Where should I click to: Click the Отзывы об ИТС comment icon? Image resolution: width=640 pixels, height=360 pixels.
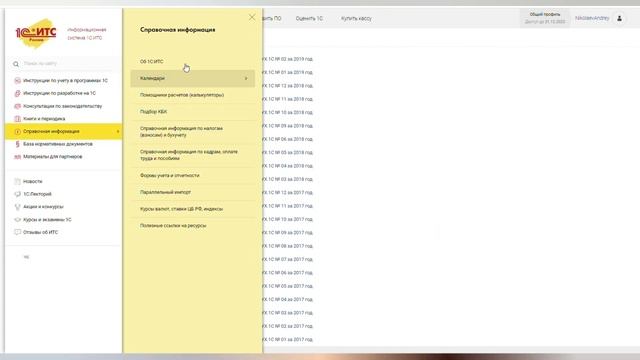coord(17,232)
